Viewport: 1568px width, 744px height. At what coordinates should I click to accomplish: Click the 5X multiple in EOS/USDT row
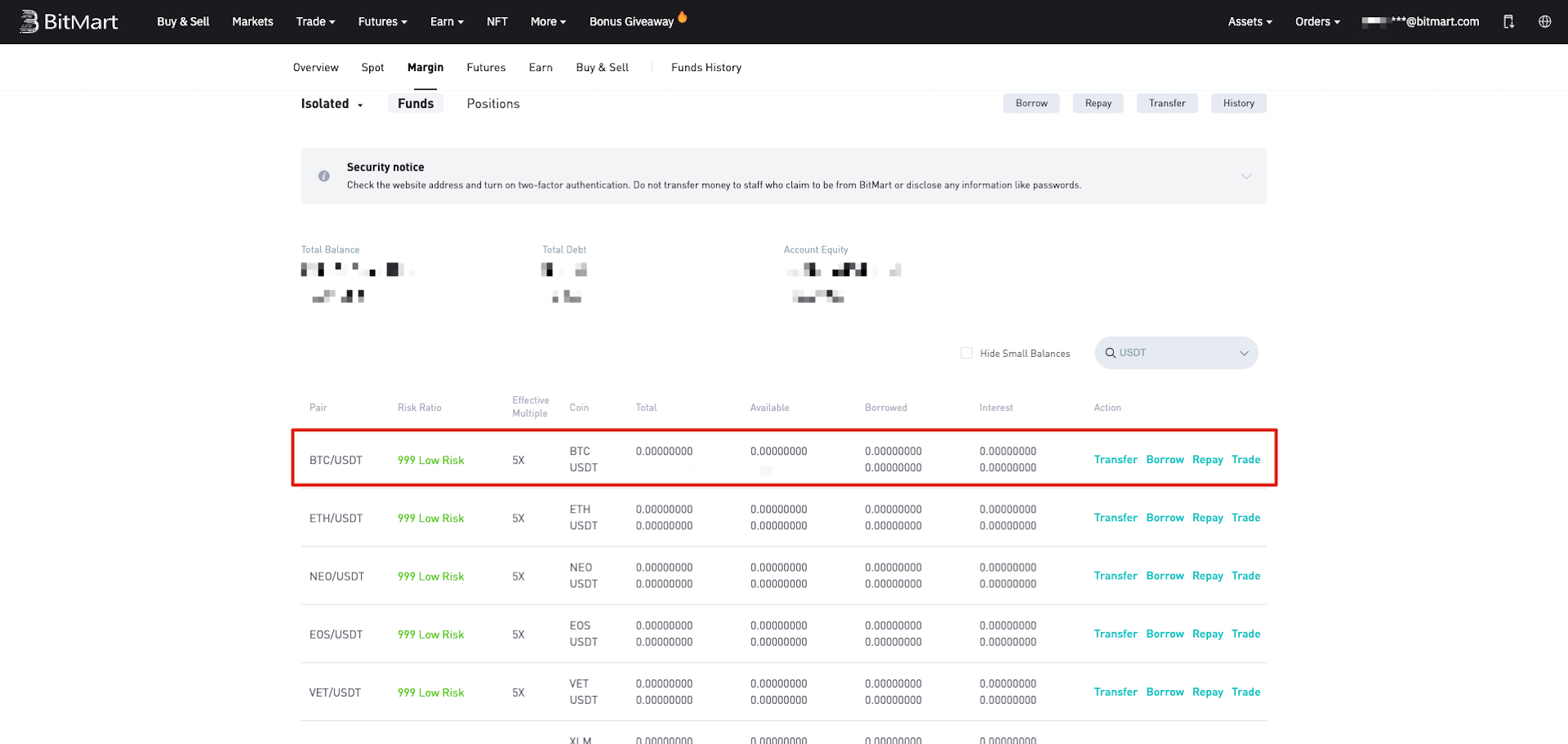519,635
